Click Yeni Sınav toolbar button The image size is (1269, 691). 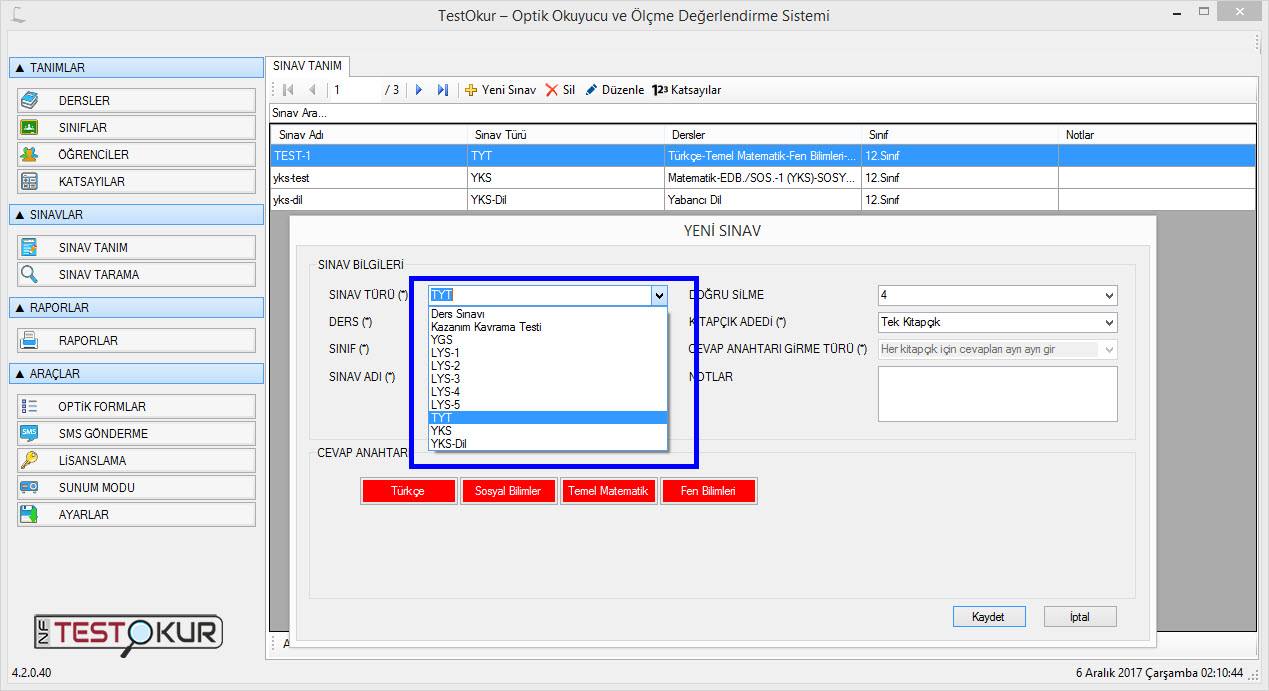[x=500, y=90]
